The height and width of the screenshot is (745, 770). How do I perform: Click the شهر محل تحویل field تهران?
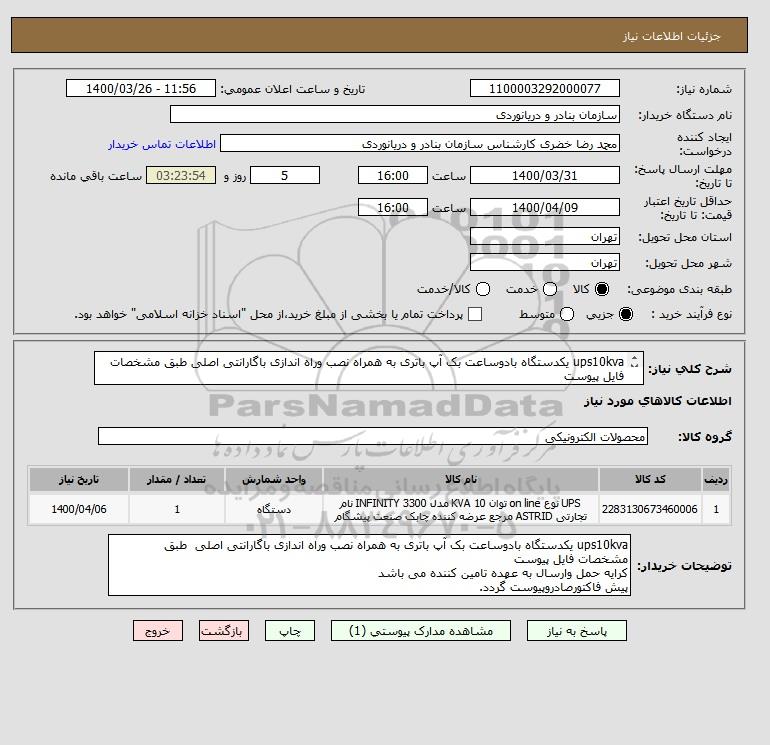pos(545,262)
